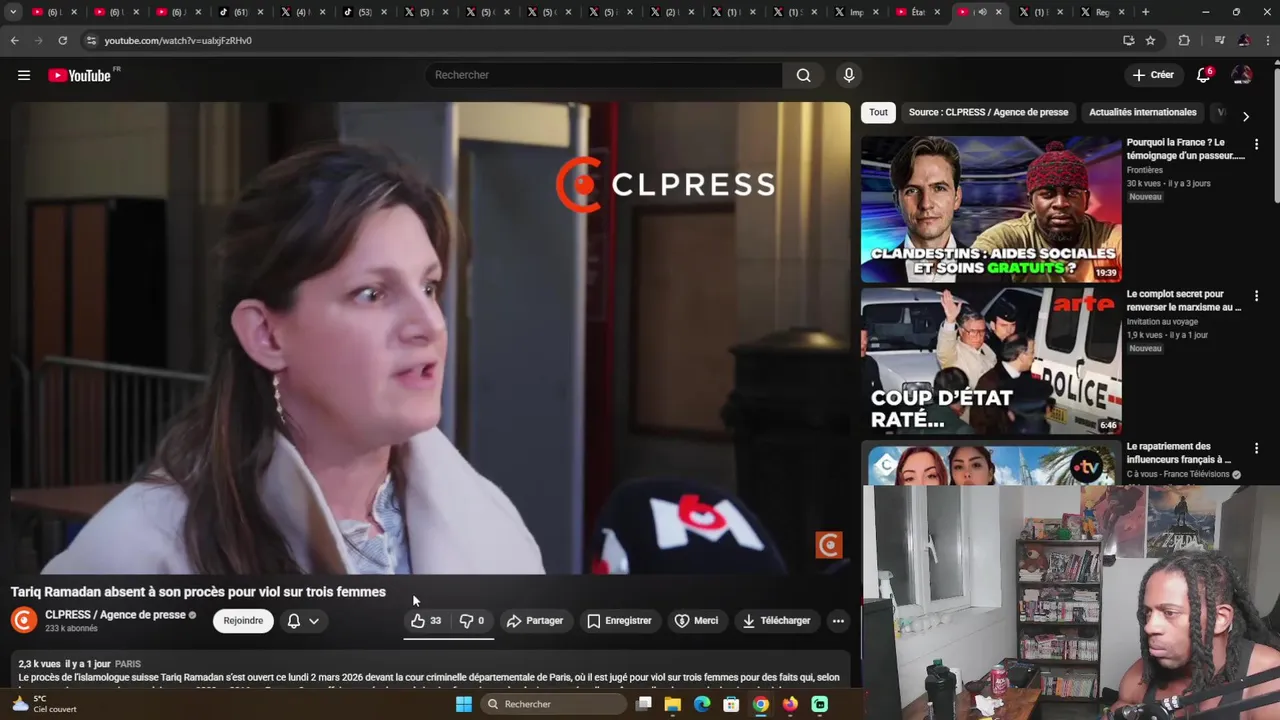The width and height of the screenshot is (1280, 720).
Task: Open the tab search dropdown in Chrome
Action: (13, 12)
